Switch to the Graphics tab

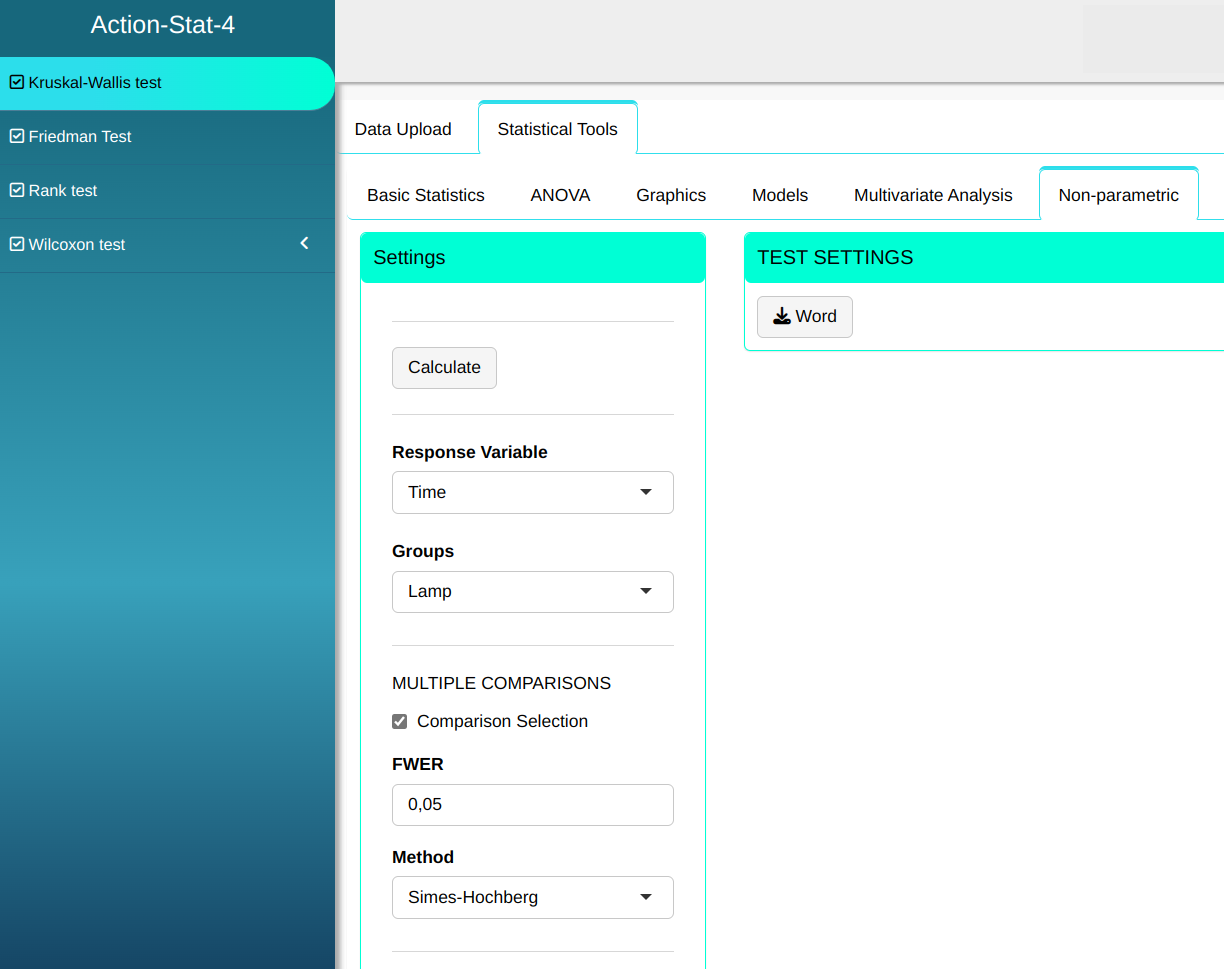coord(671,196)
